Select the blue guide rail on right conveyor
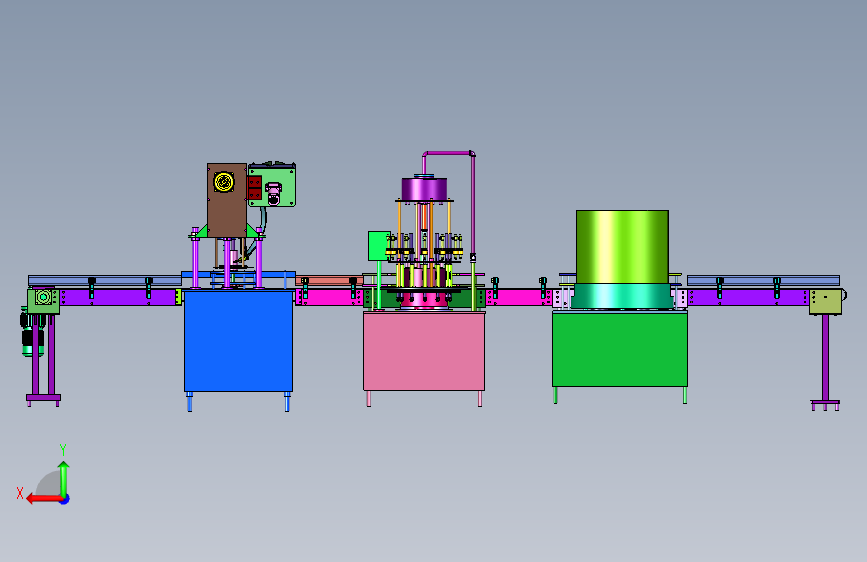Screen dimensions: 867x562 [x=763, y=280]
